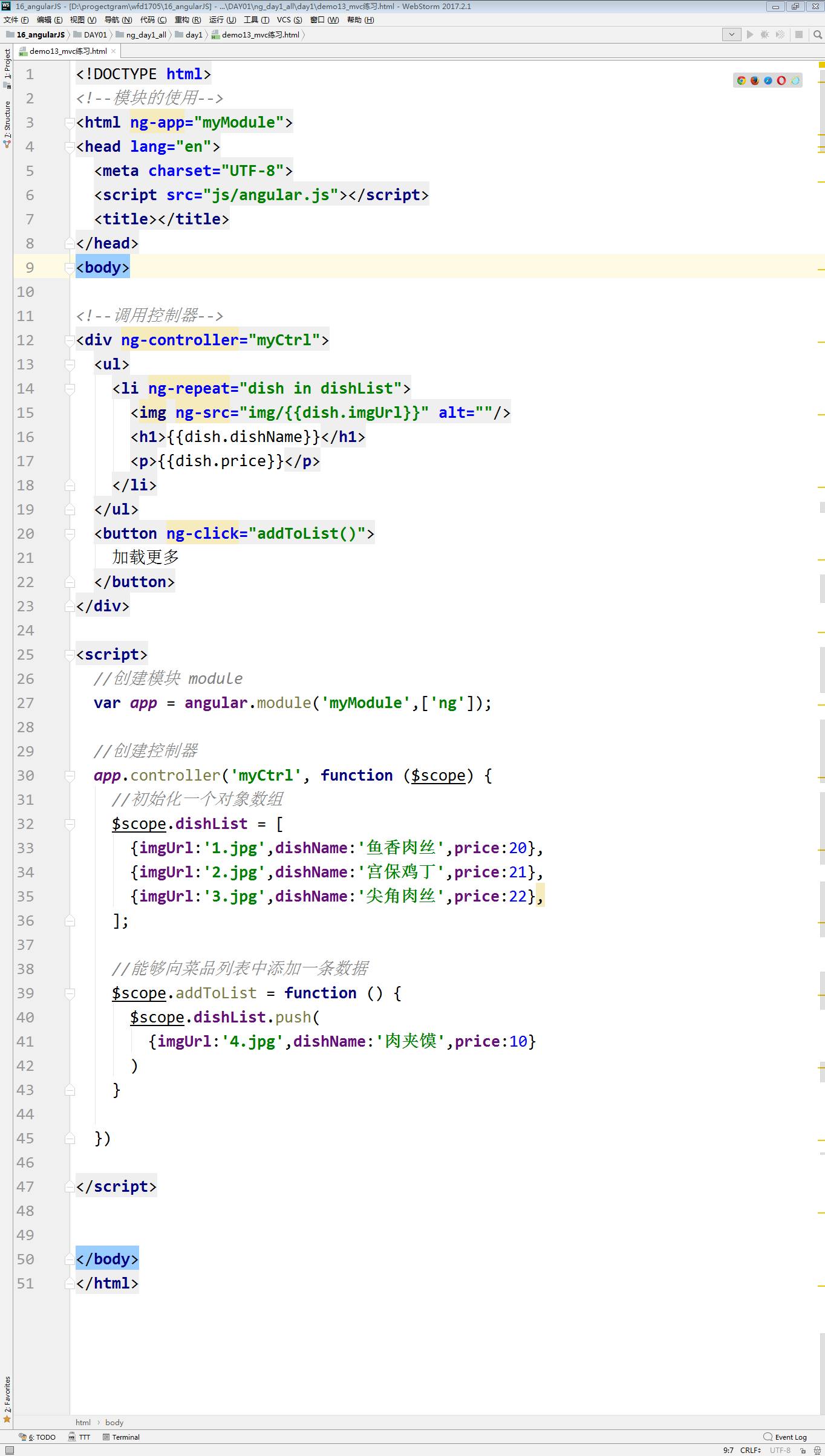
Task: Close the demo13_mvc练习.html editor tab
Action: [x=113, y=51]
